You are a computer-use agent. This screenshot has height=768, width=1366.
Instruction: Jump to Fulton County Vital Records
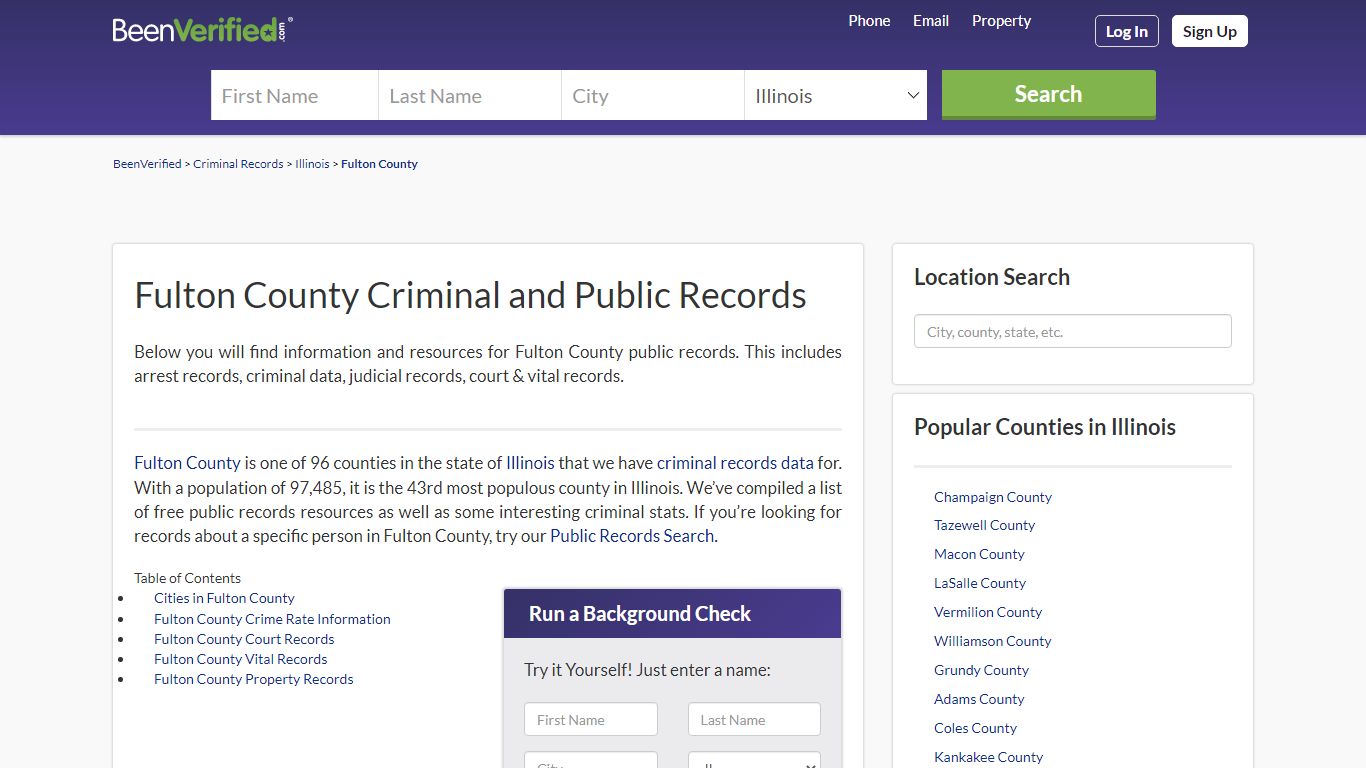(x=241, y=659)
